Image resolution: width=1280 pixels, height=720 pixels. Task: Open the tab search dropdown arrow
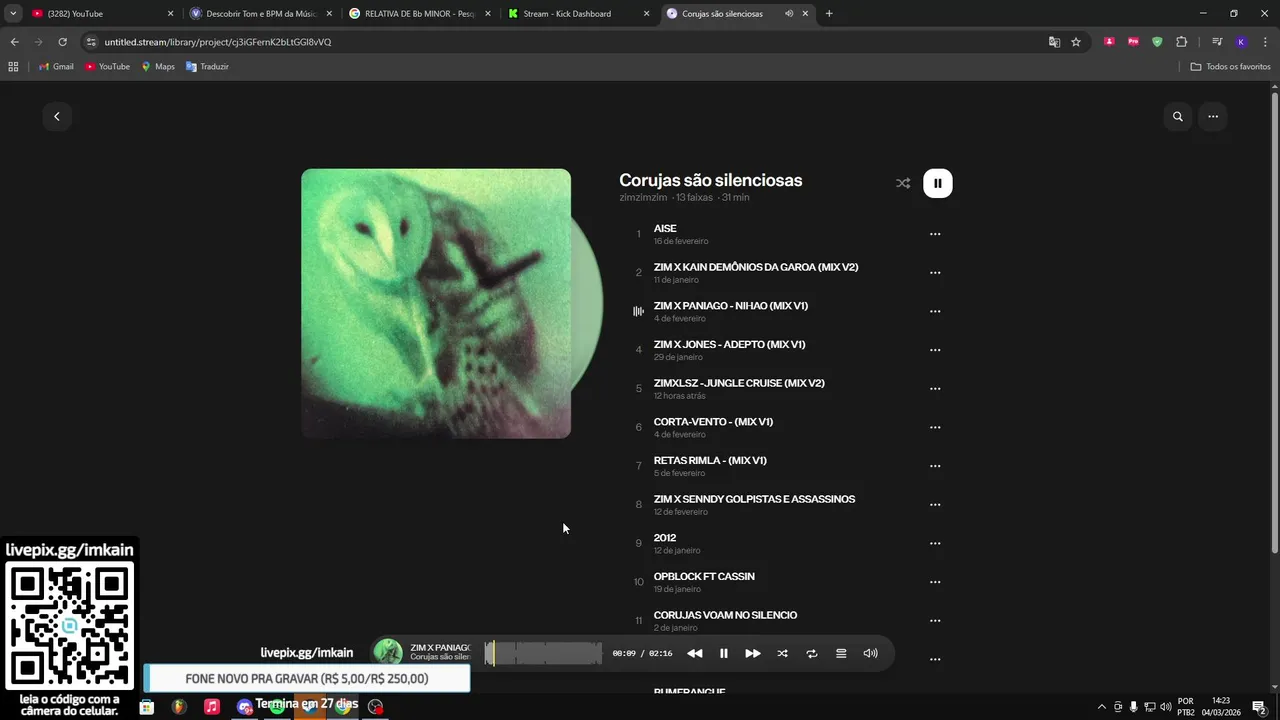point(12,14)
